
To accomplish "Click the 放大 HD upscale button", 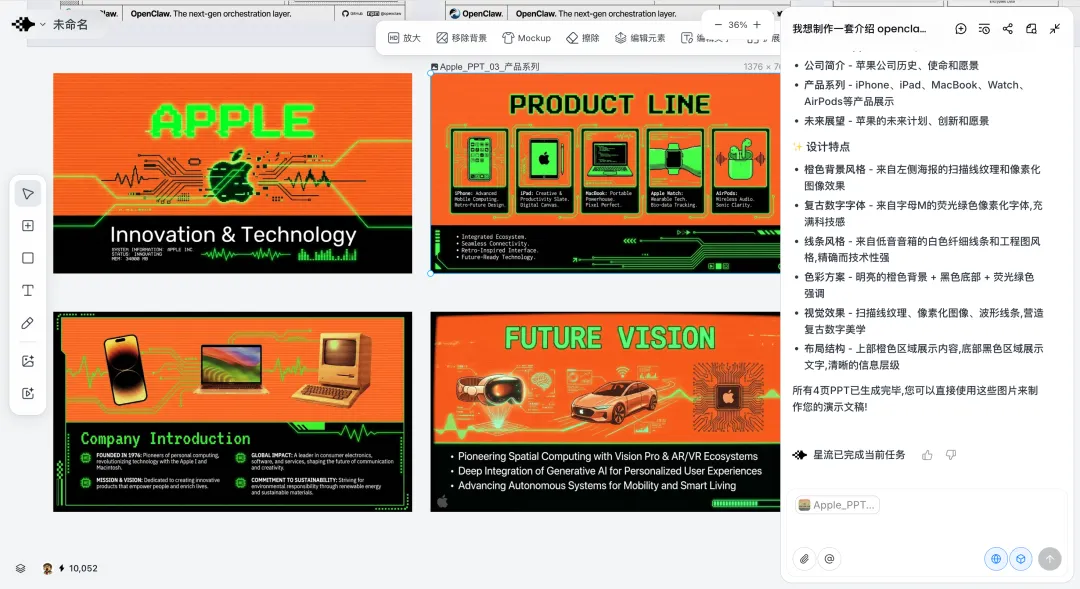I will 404,38.
